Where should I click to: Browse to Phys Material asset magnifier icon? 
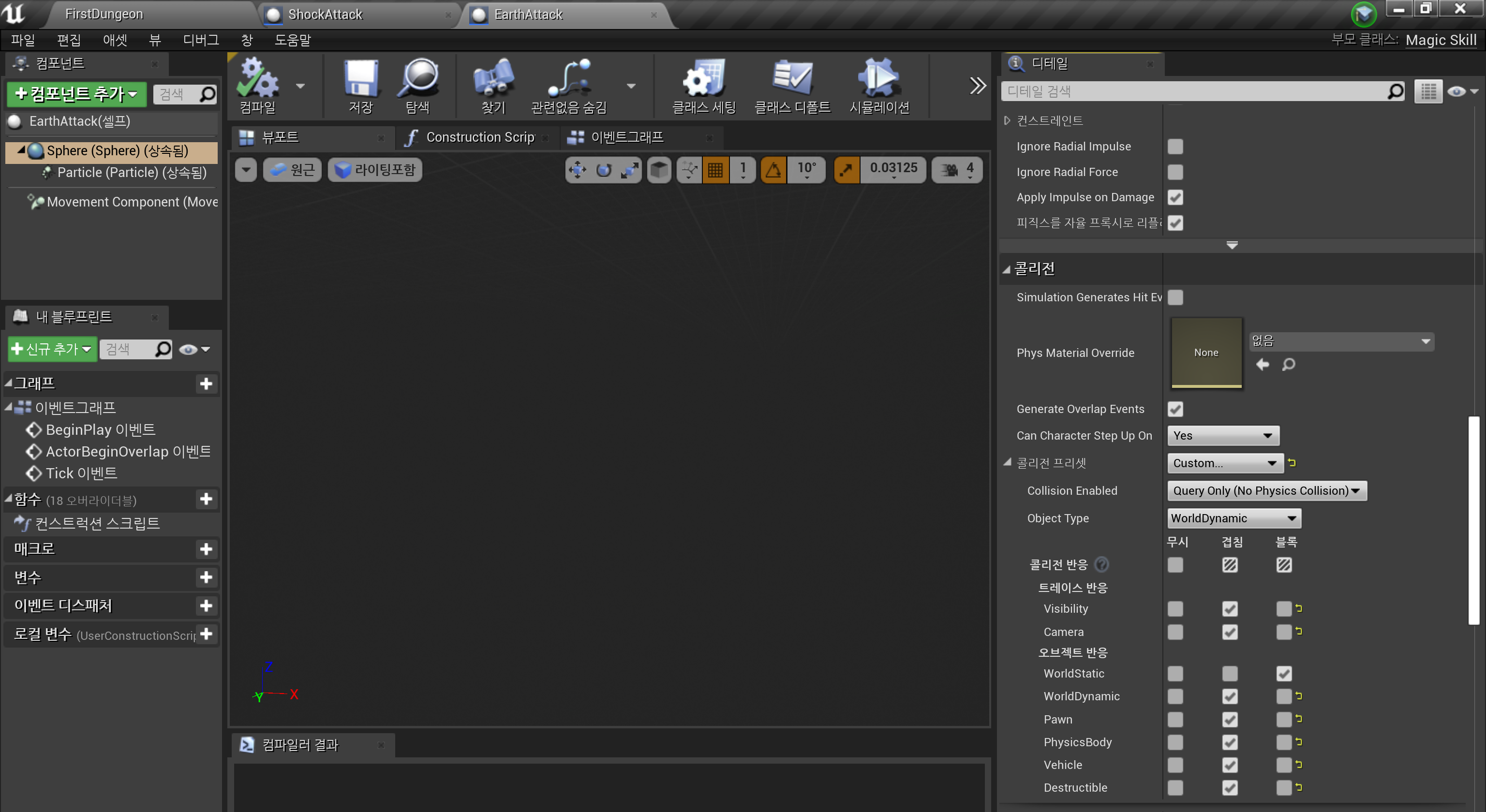click(1288, 365)
